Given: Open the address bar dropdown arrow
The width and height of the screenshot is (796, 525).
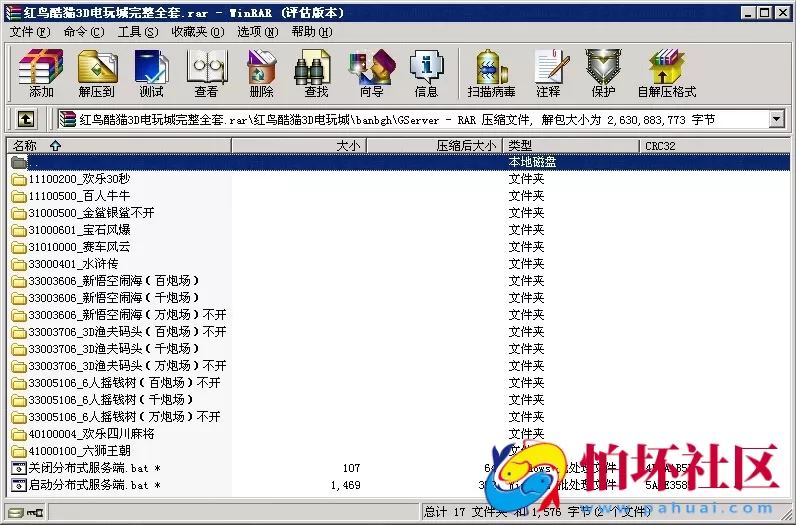Looking at the screenshot, I should (776, 120).
